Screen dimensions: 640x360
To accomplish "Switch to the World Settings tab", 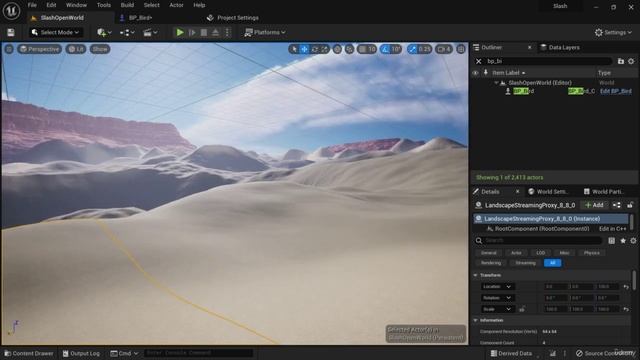I will pos(548,192).
